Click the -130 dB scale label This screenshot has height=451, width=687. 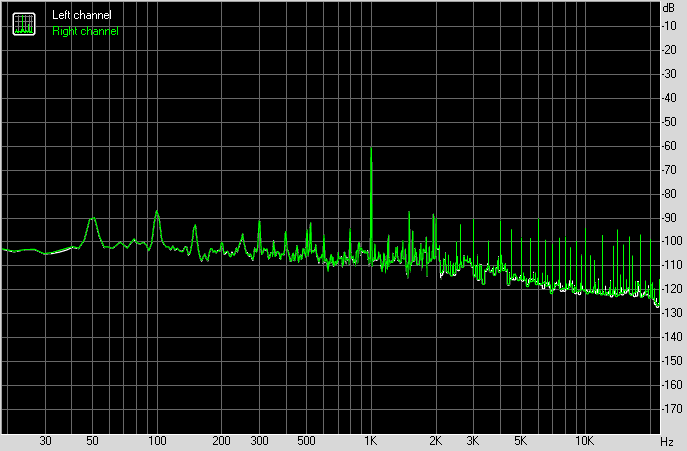672,313
